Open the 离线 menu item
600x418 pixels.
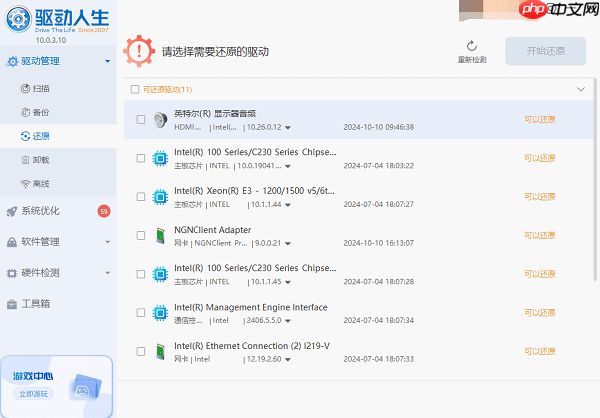coord(58,184)
